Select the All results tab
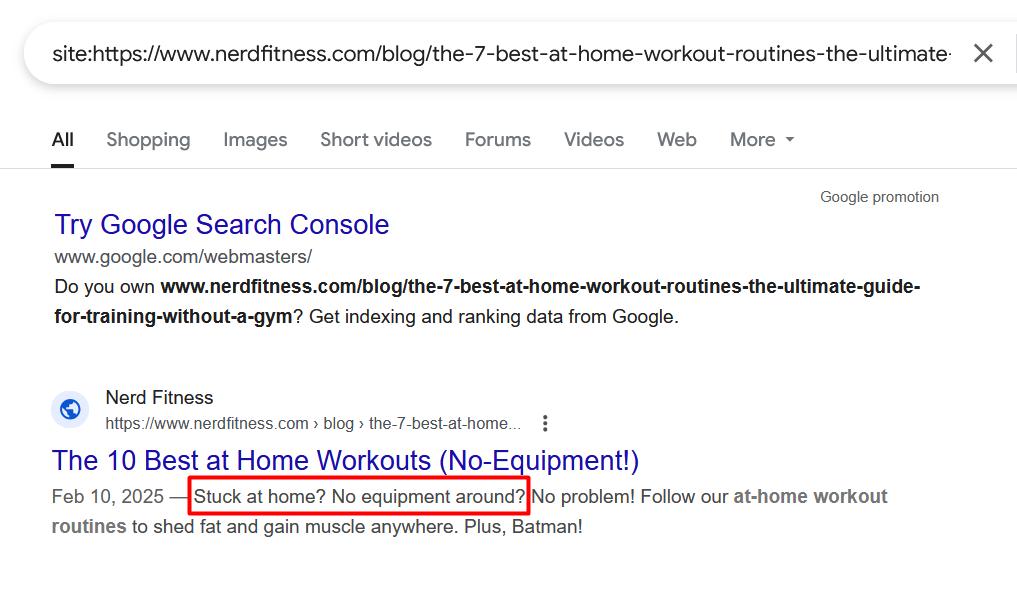Screen dimensions: 1017x604 click(62, 140)
